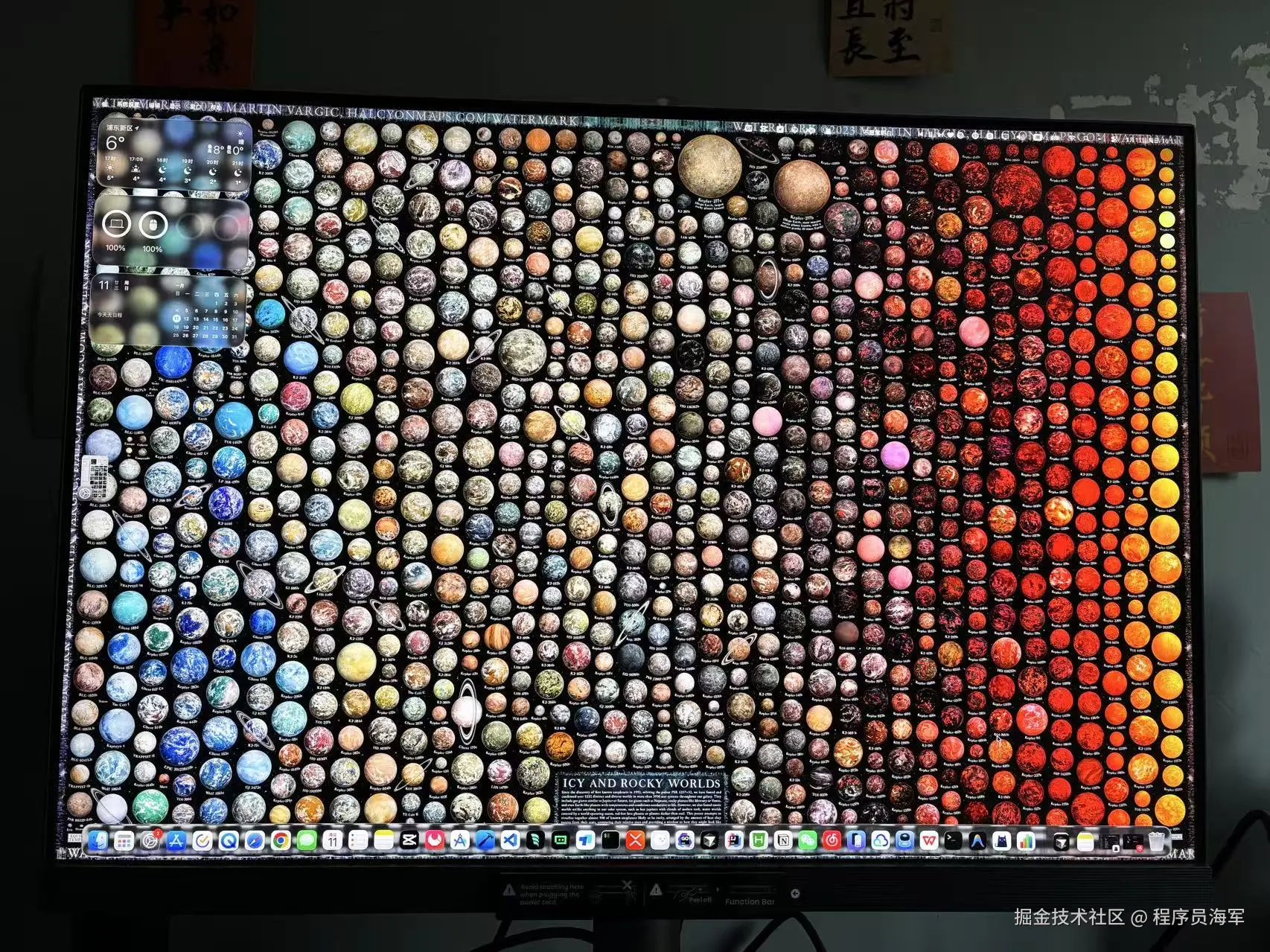Open Numbers bar chart icon

pyautogui.click(x=1026, y=840)
